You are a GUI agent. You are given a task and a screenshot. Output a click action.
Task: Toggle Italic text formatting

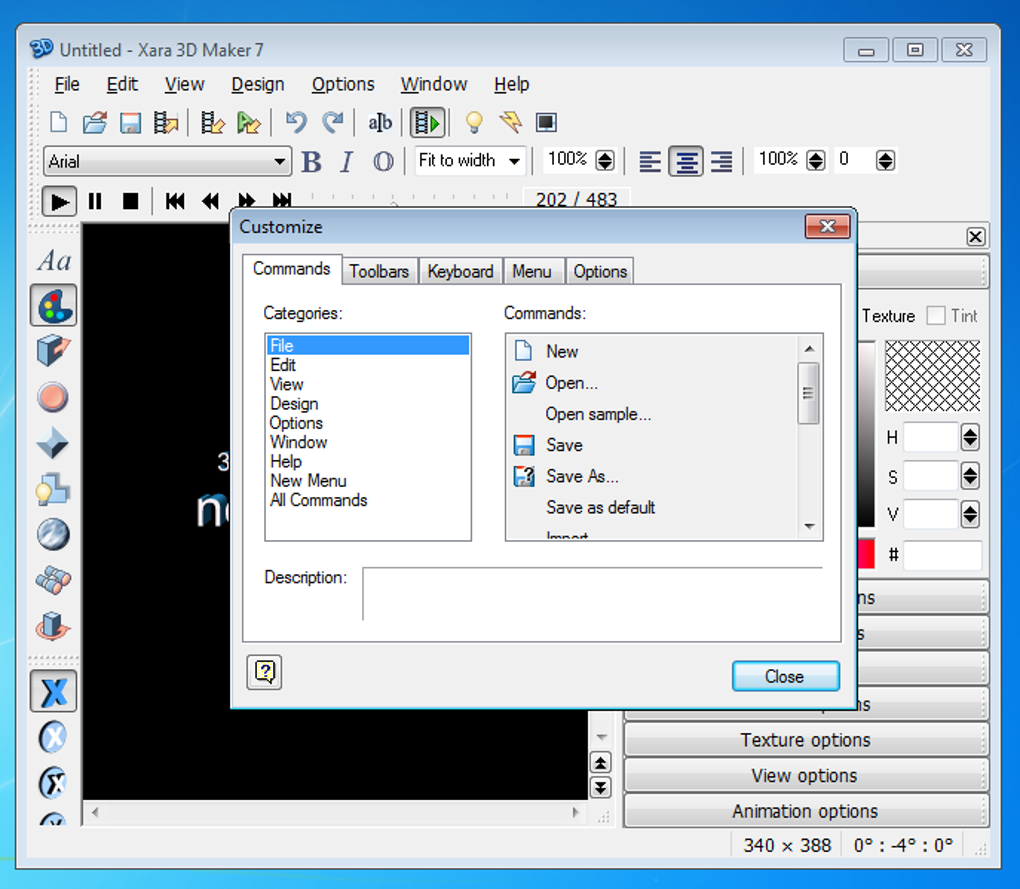(x=346, y=162)
